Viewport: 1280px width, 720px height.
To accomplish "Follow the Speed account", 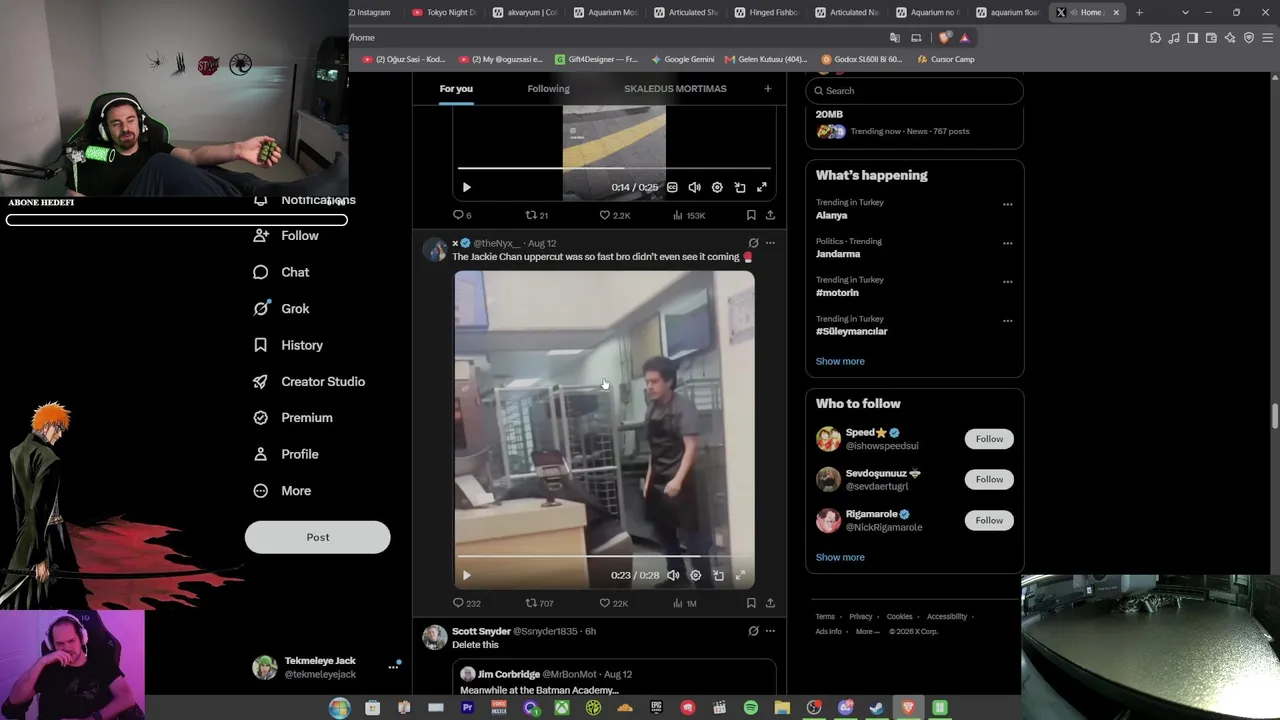I will pyautogui.click(x=989, y=439).
